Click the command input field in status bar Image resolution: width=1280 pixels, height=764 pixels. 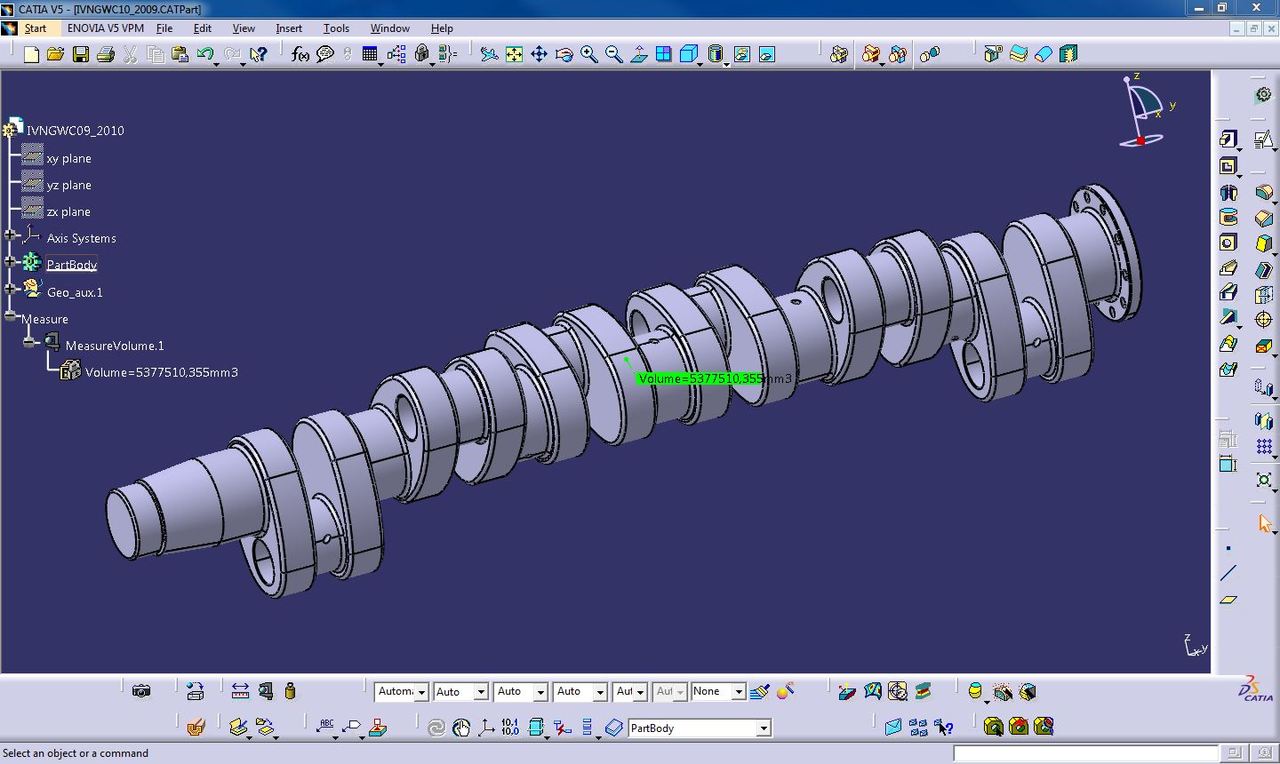[x=1085, y=753]
